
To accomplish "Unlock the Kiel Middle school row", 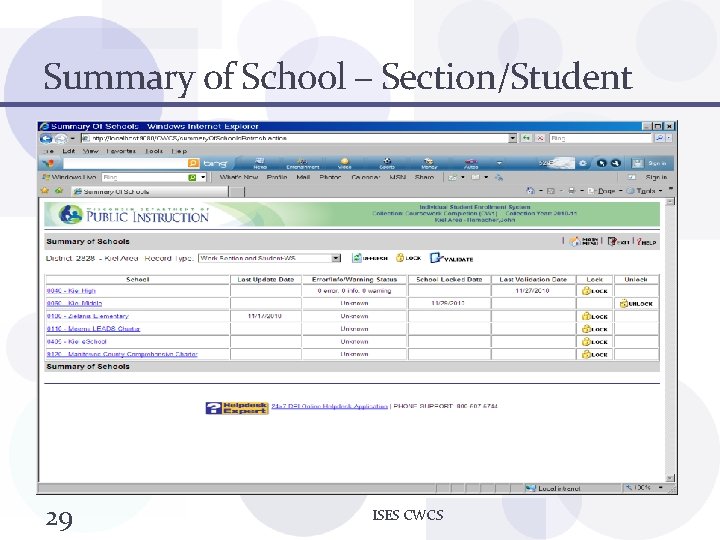I will (x=636, y=304).
